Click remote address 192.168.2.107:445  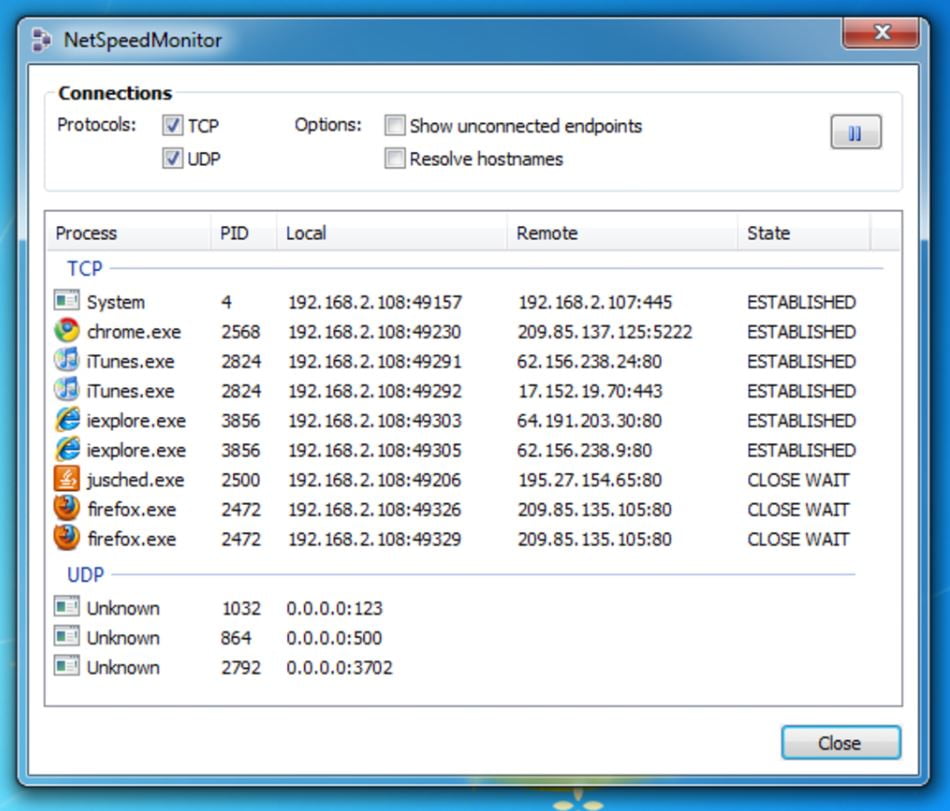tap(595, 302)
